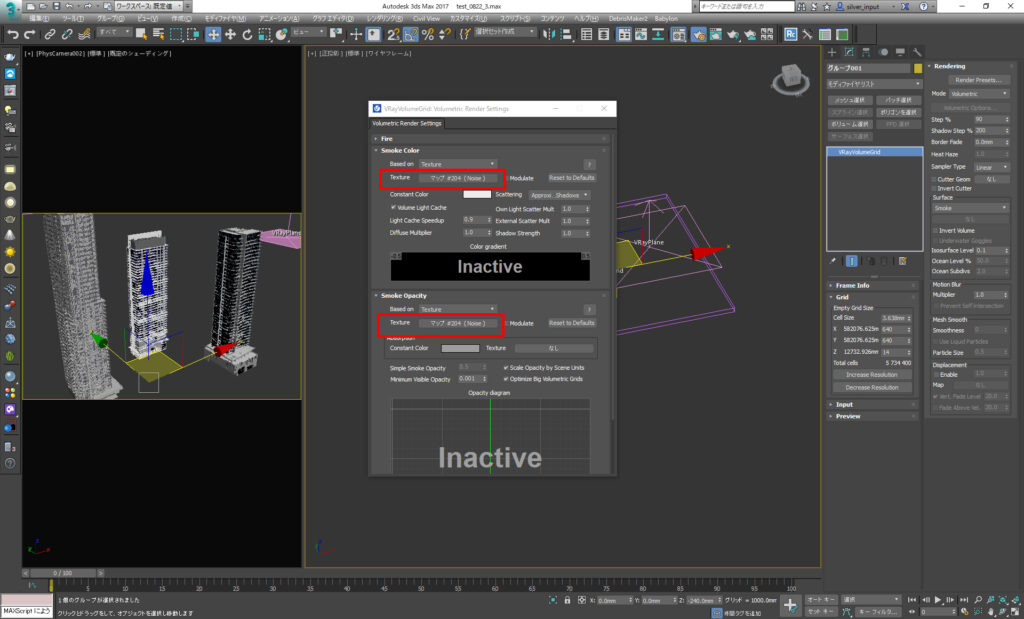The width and height of the screenshot is (1024, 619).
Task: Click the ViewCube in wireframe viewport
Action: 789,77
